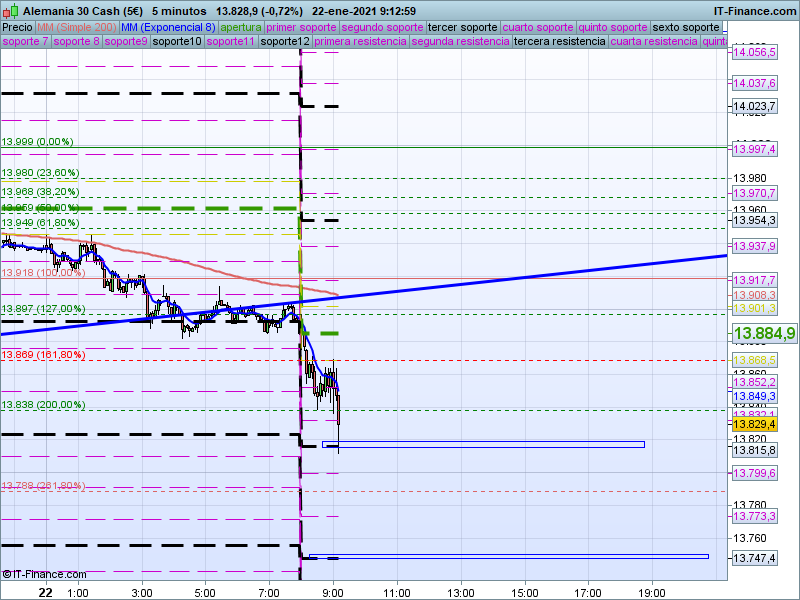
Task: Select the yellow 13.868,5 price label
Action: point(754,360)
